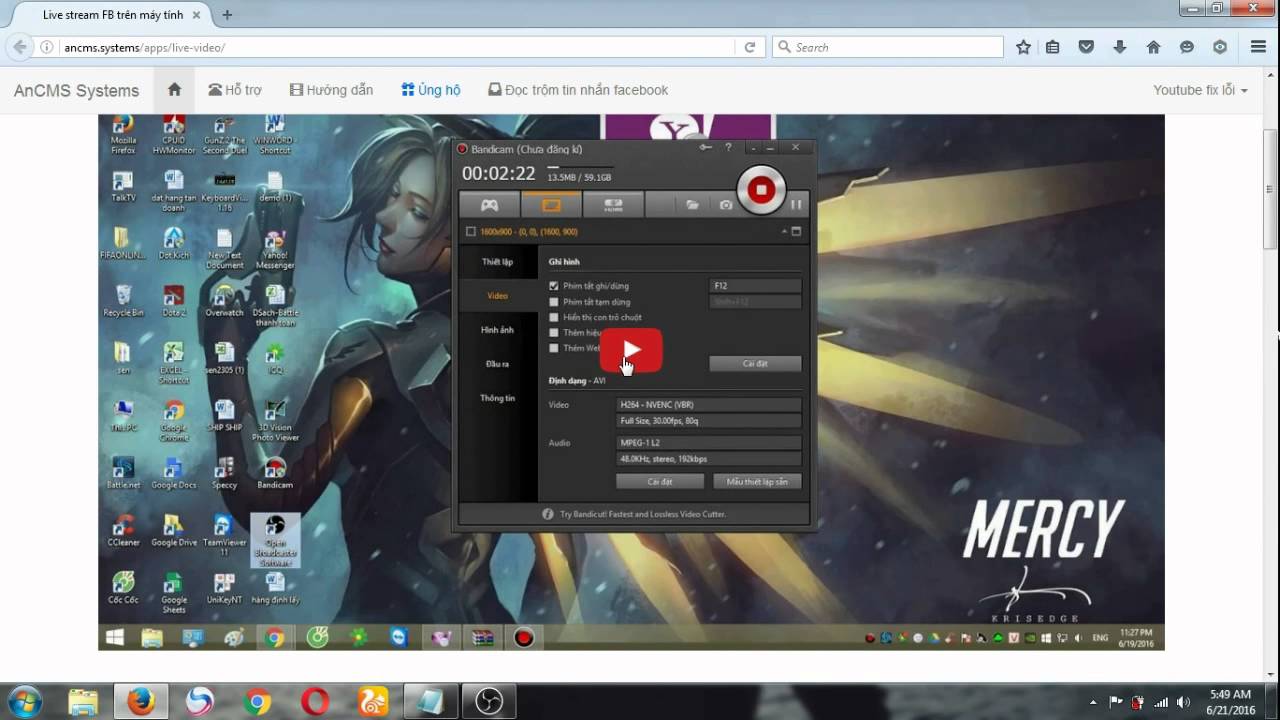The height and width of the screenshot is (720, 1280).
Task: Click the Cài đặt button under Ghi hình
Action: tap(755, 364)
